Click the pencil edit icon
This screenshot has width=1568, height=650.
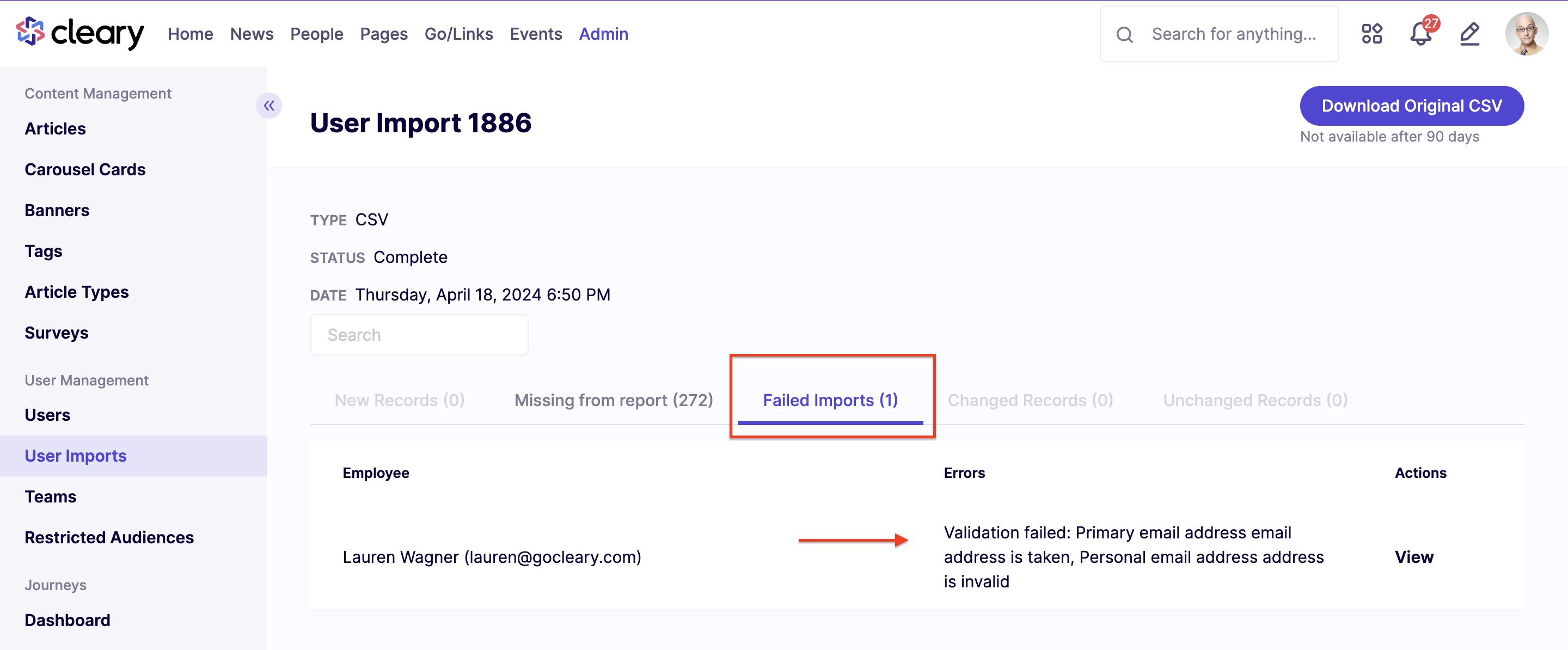click(1469, 34)
